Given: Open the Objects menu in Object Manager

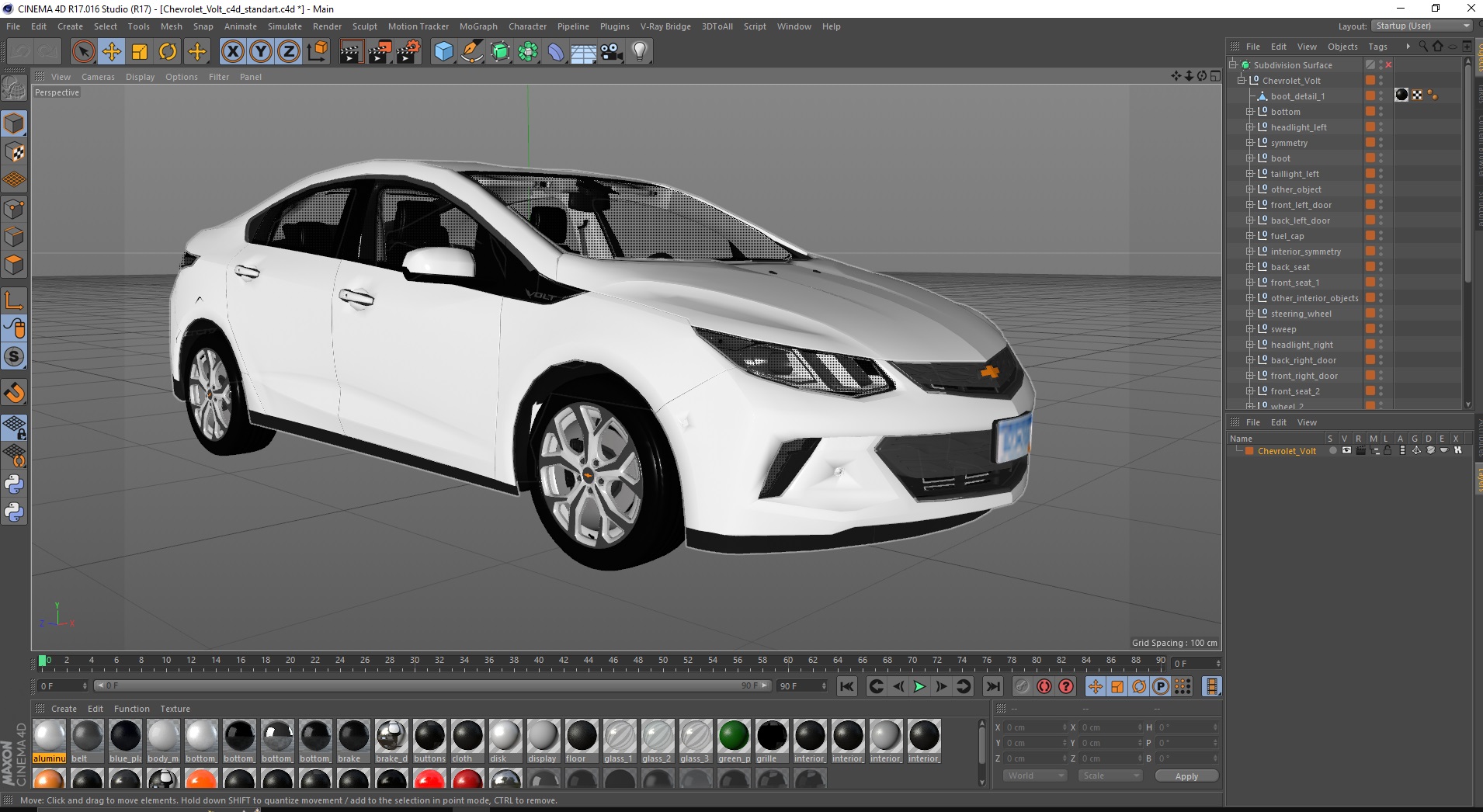Looking at the screenshot, I should coord(1342,47).
